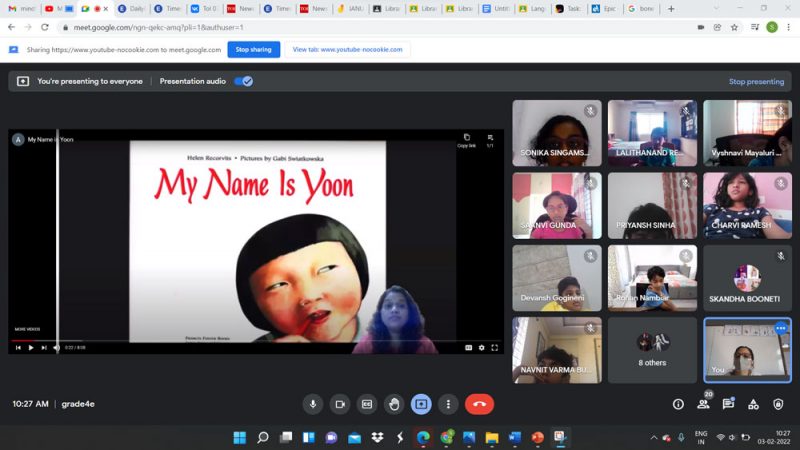Select SKANDHA BOONETI participant tile
This screenshot has width=800, height=450.
point(747,278)
